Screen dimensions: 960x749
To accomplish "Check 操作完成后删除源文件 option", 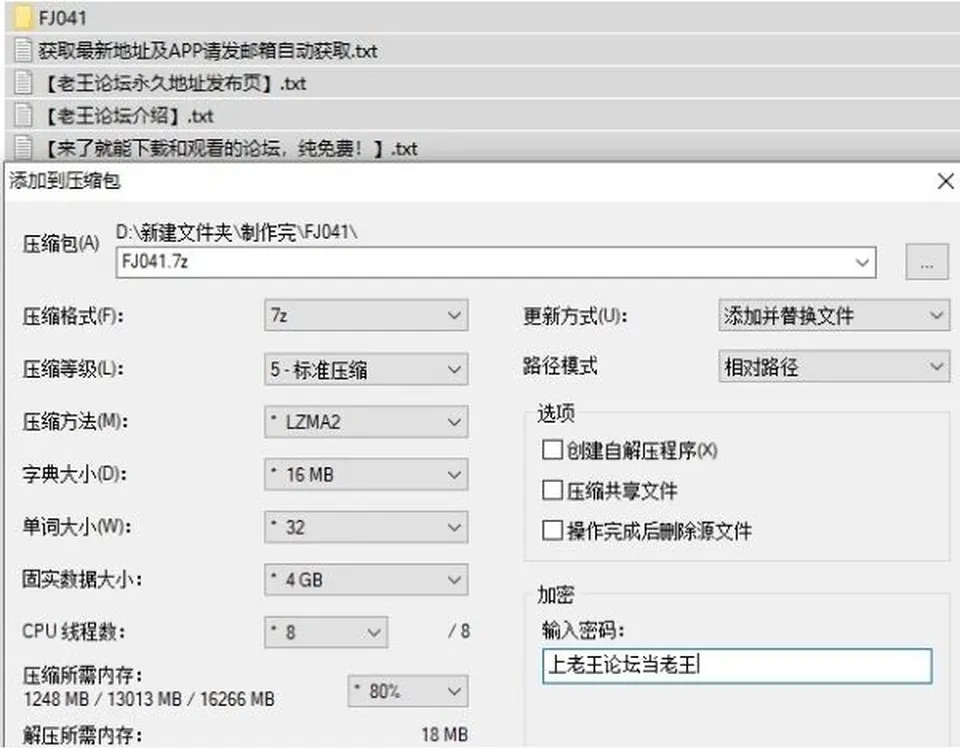I will coord(552,530).
